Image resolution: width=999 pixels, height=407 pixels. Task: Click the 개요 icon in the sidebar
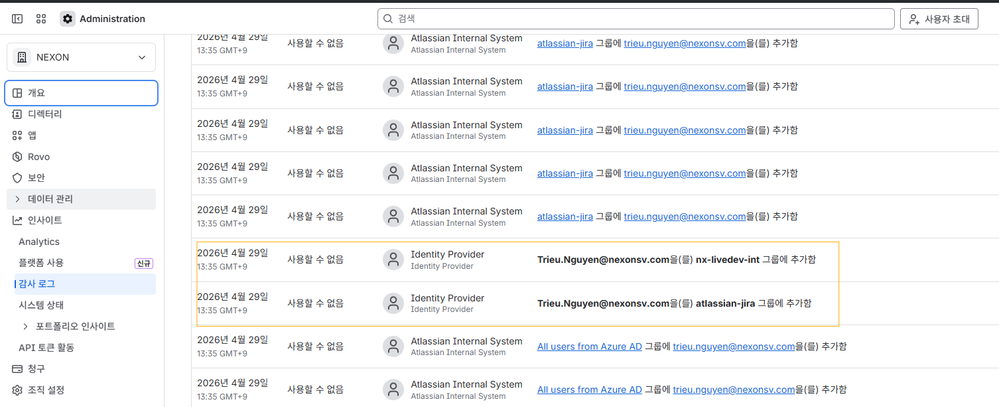coord(17,93)
